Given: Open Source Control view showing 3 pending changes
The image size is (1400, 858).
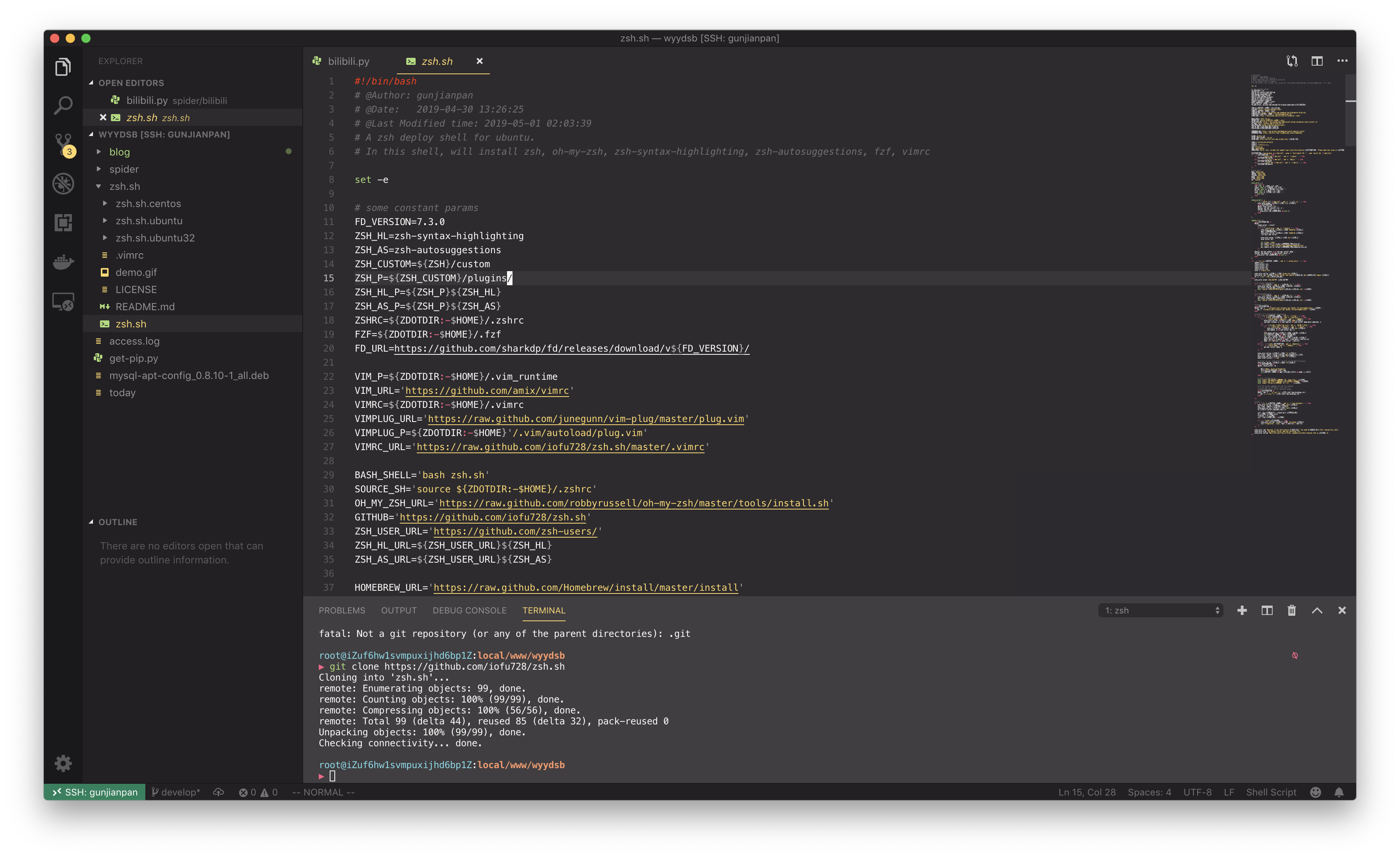Looking at the screenshot, I should click(63, 143).
